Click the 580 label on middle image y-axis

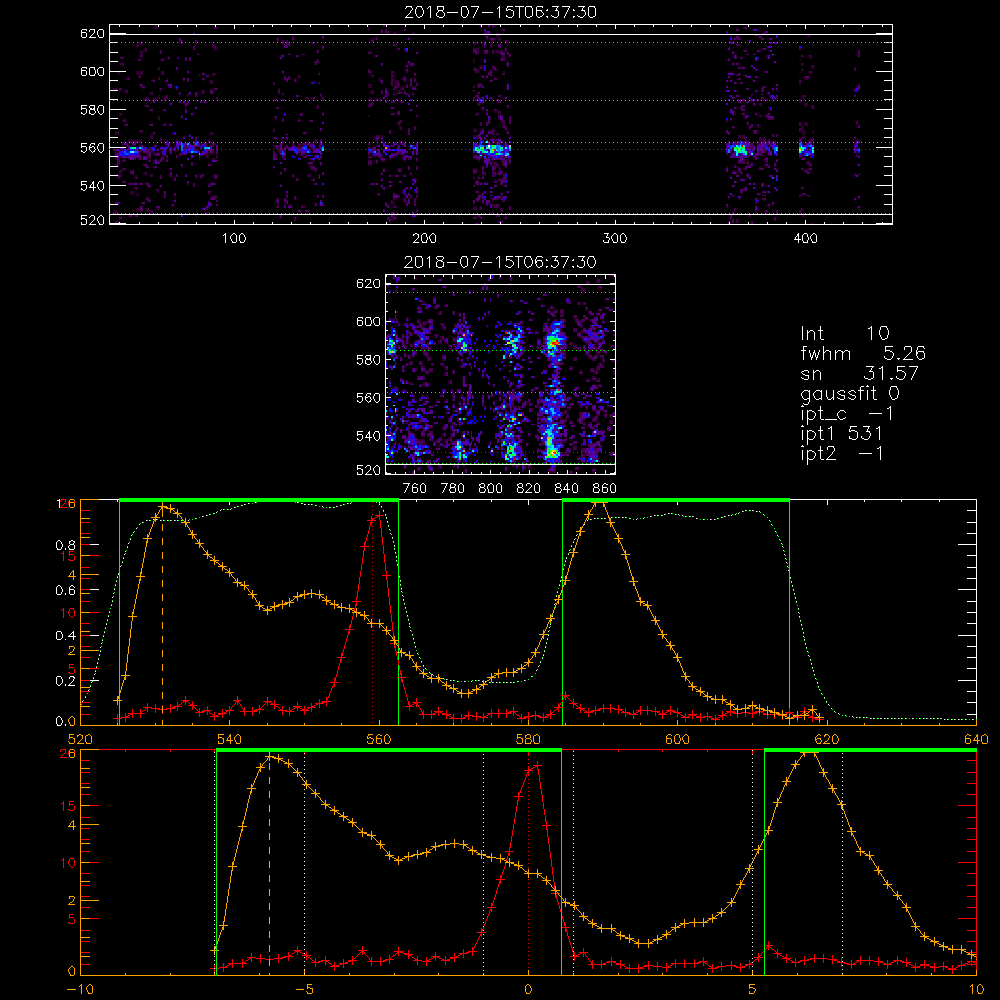[369, 360]
